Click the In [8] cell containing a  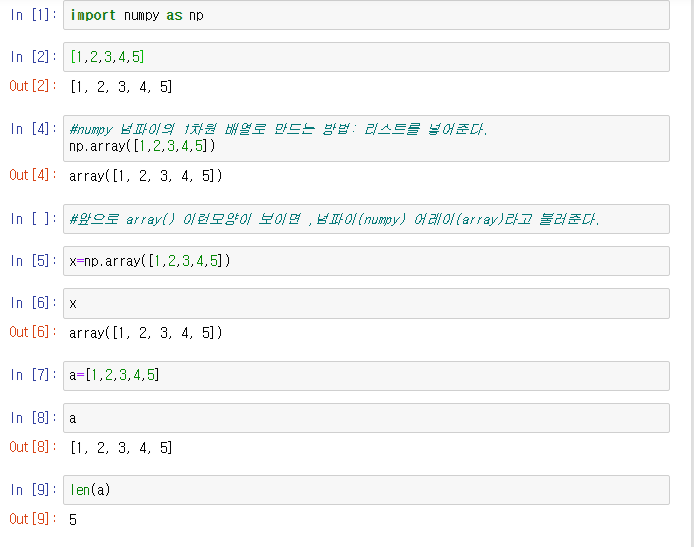[366, 418]
